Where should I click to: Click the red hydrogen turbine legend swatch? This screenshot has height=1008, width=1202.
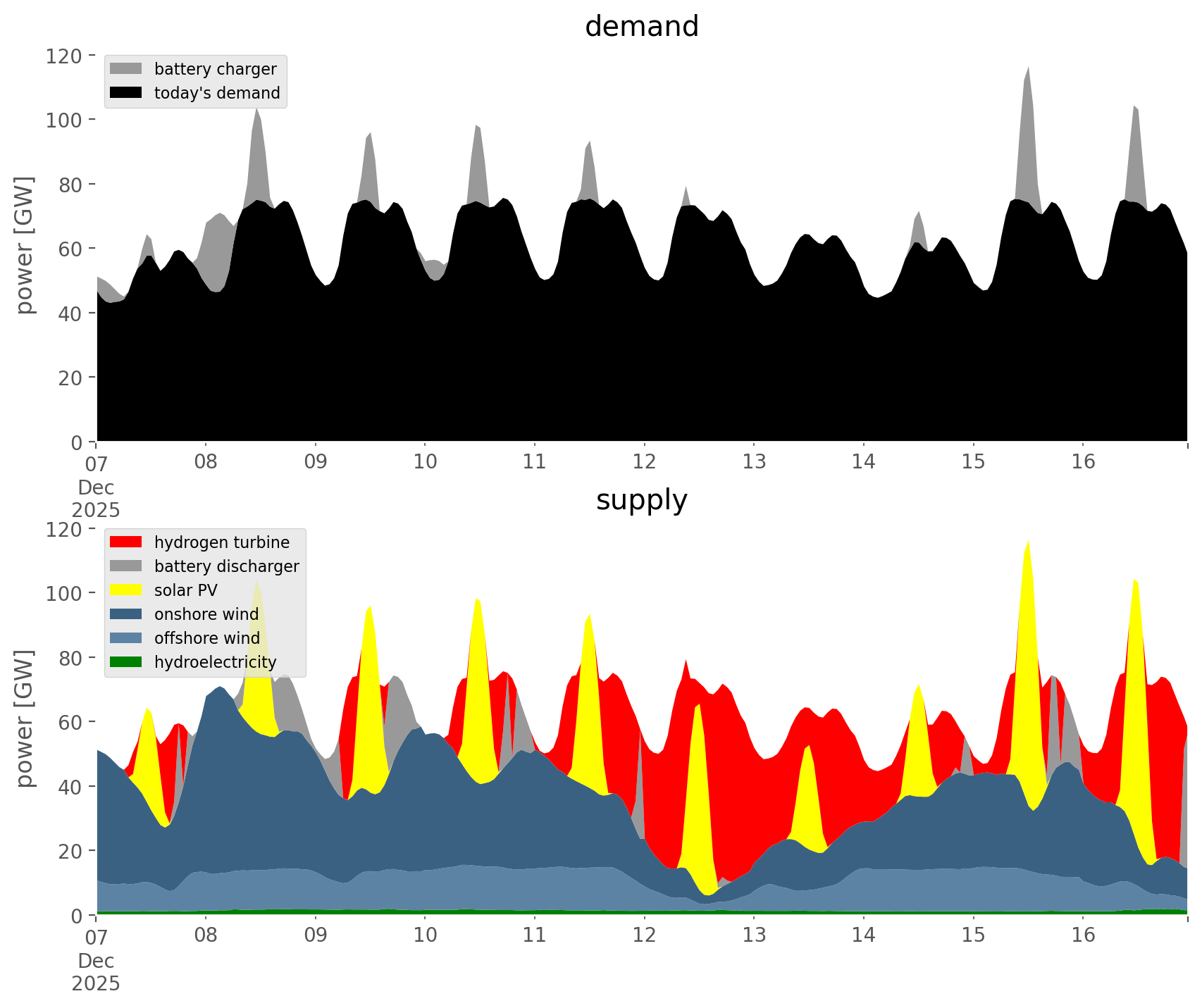[x=126, y=542]
